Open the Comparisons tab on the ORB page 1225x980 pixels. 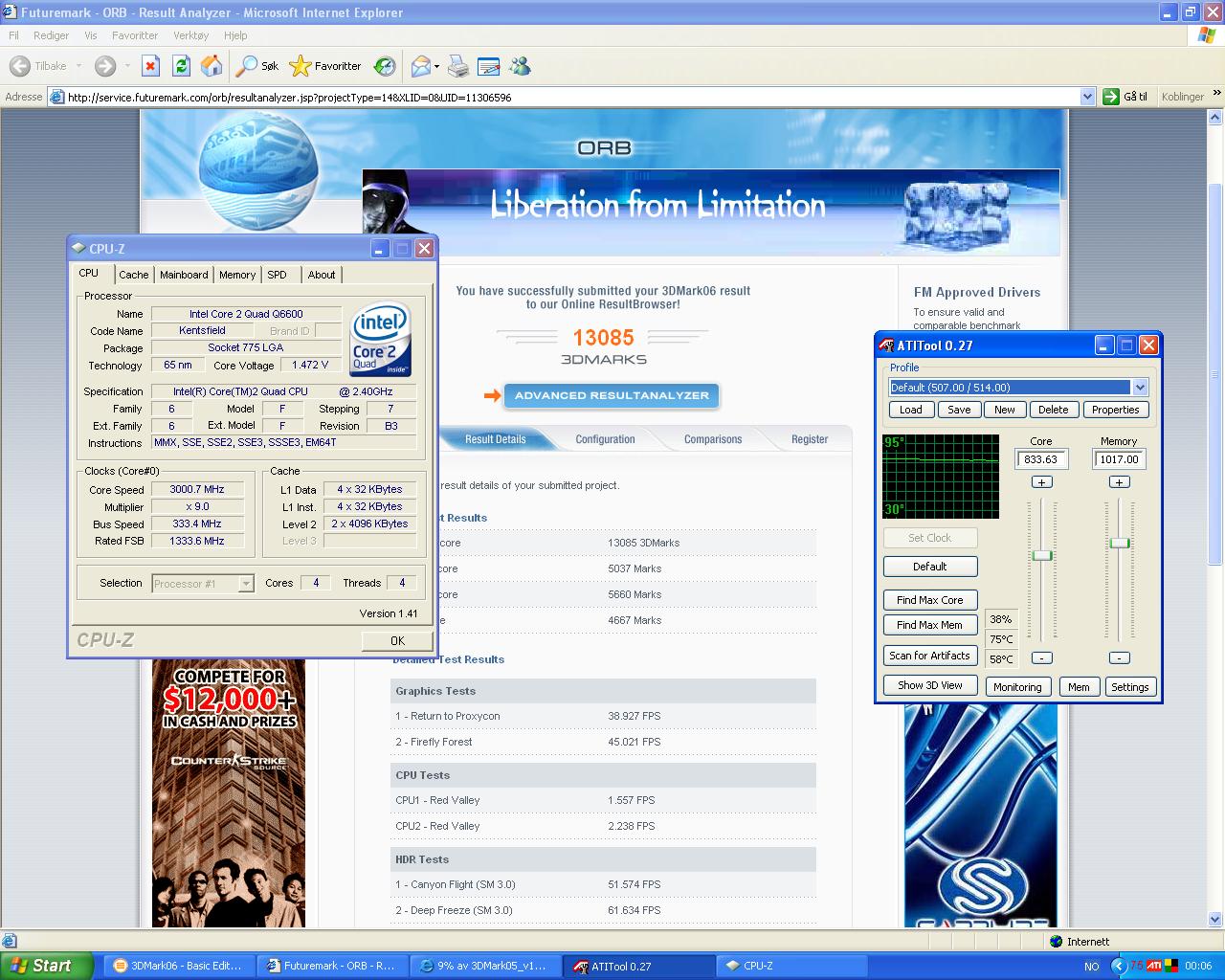pyautogui.click(x=713, y=439)
